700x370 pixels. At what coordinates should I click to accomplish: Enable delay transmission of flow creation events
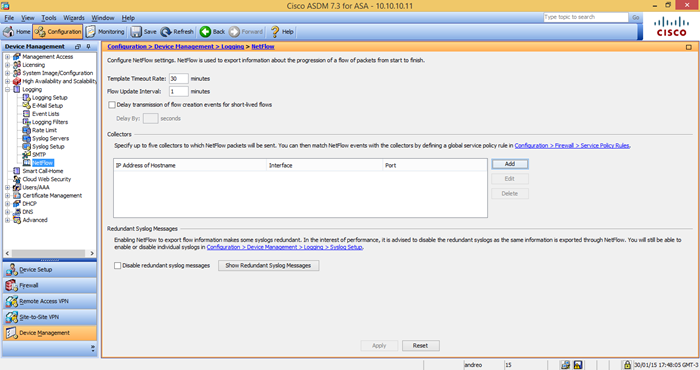(112, 105)
